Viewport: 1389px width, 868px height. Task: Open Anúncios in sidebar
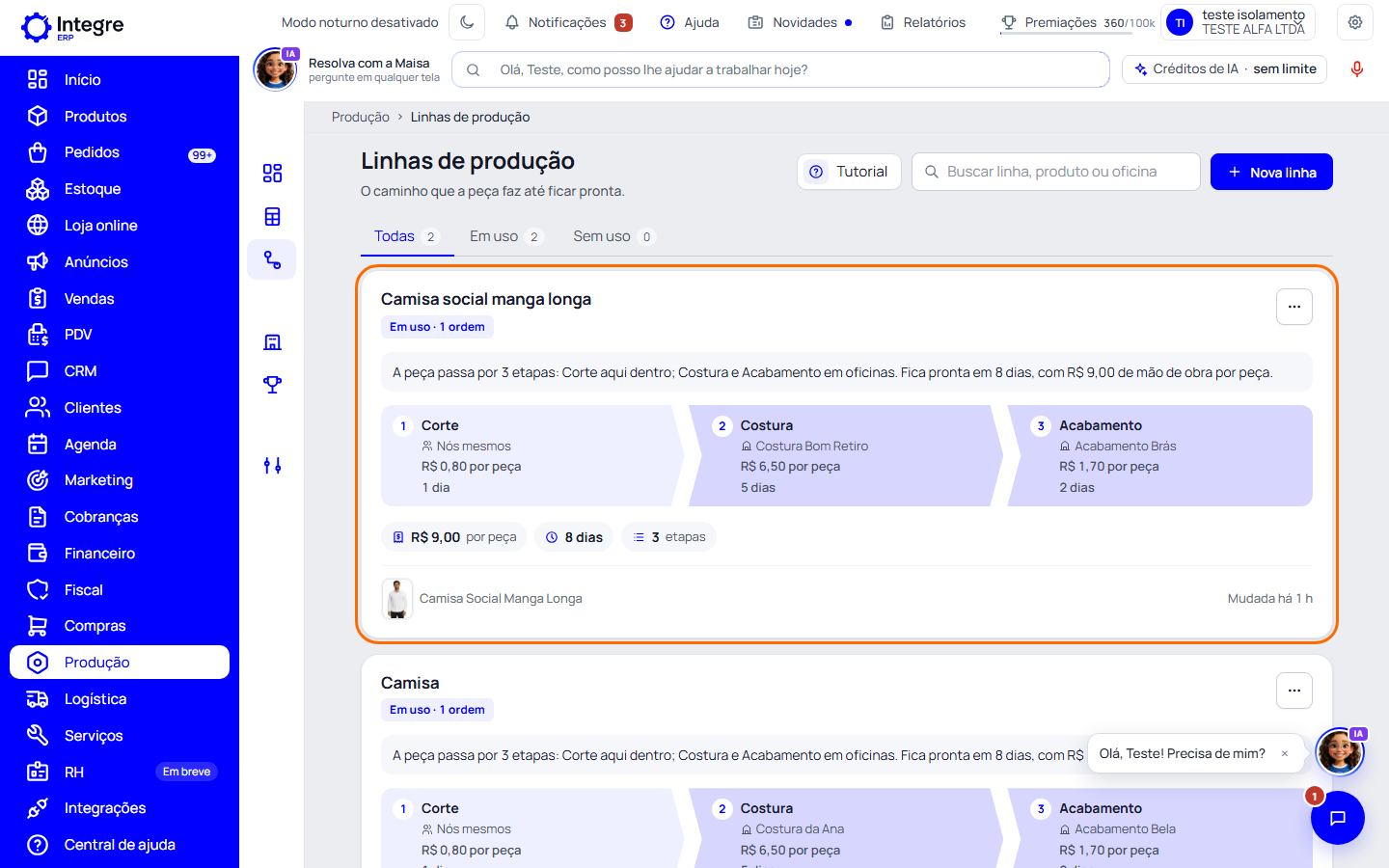point(120,262)
